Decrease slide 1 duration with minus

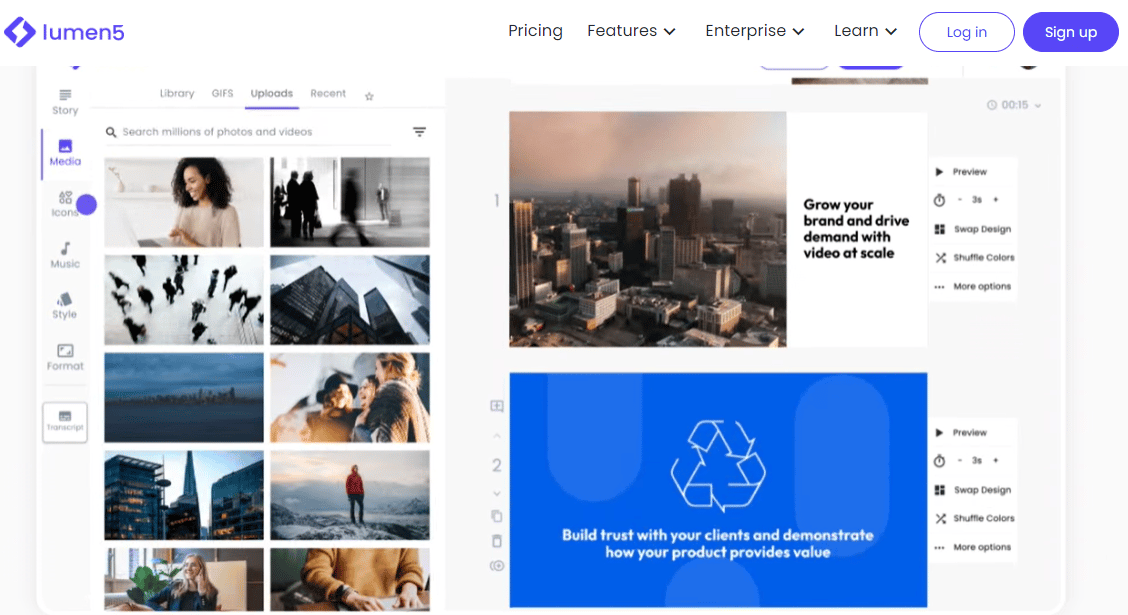click(960, 200)
